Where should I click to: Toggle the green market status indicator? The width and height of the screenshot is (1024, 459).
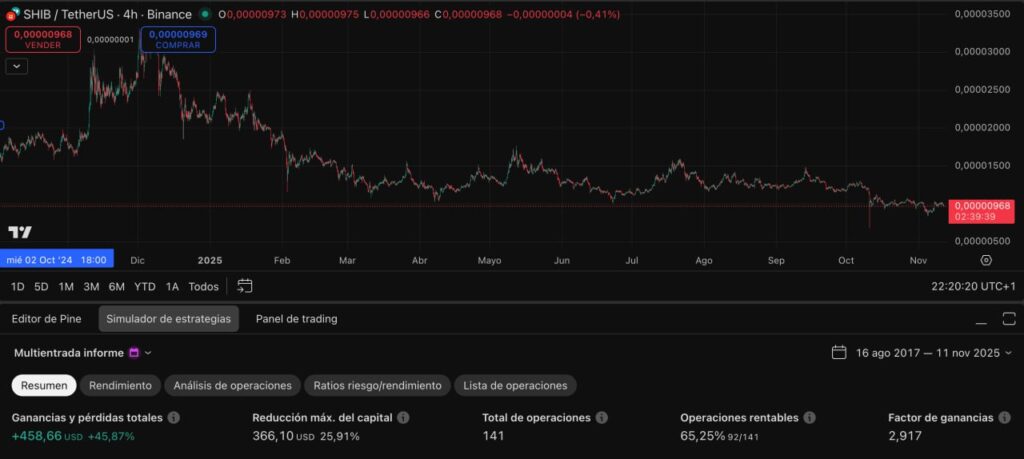point(205,15)
